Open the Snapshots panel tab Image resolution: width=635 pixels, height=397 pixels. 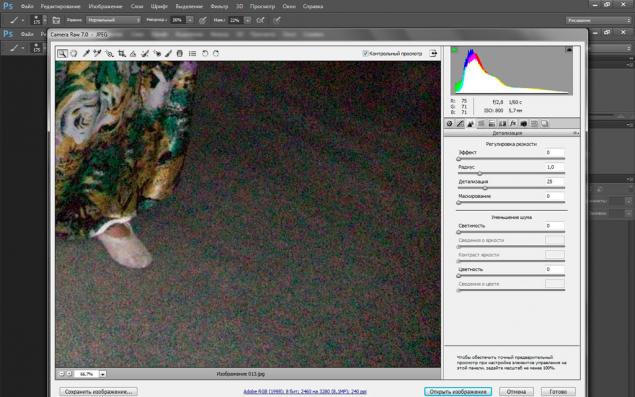click(x=545, y=124)
